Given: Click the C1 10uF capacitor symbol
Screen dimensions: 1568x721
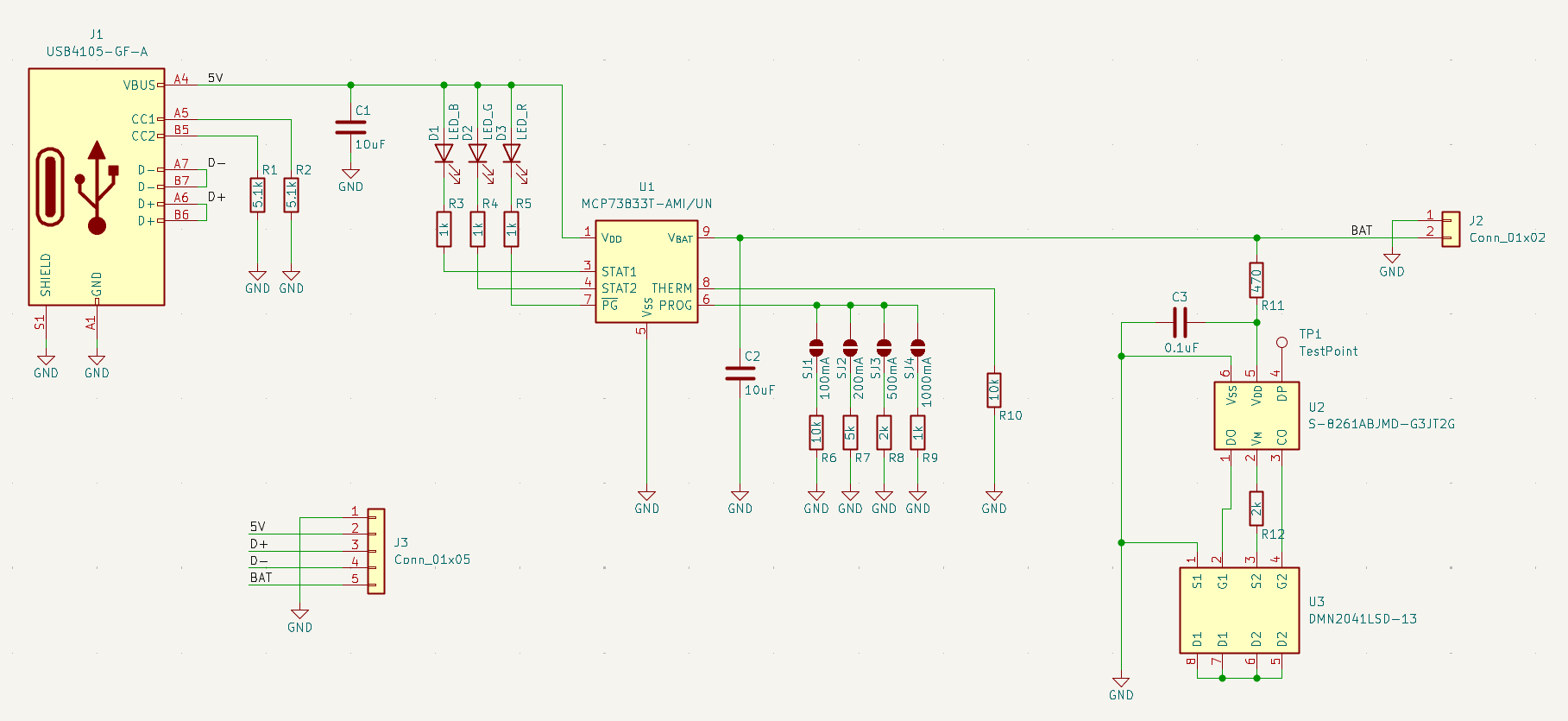Looking at the screenshot, I should (350, 128).
